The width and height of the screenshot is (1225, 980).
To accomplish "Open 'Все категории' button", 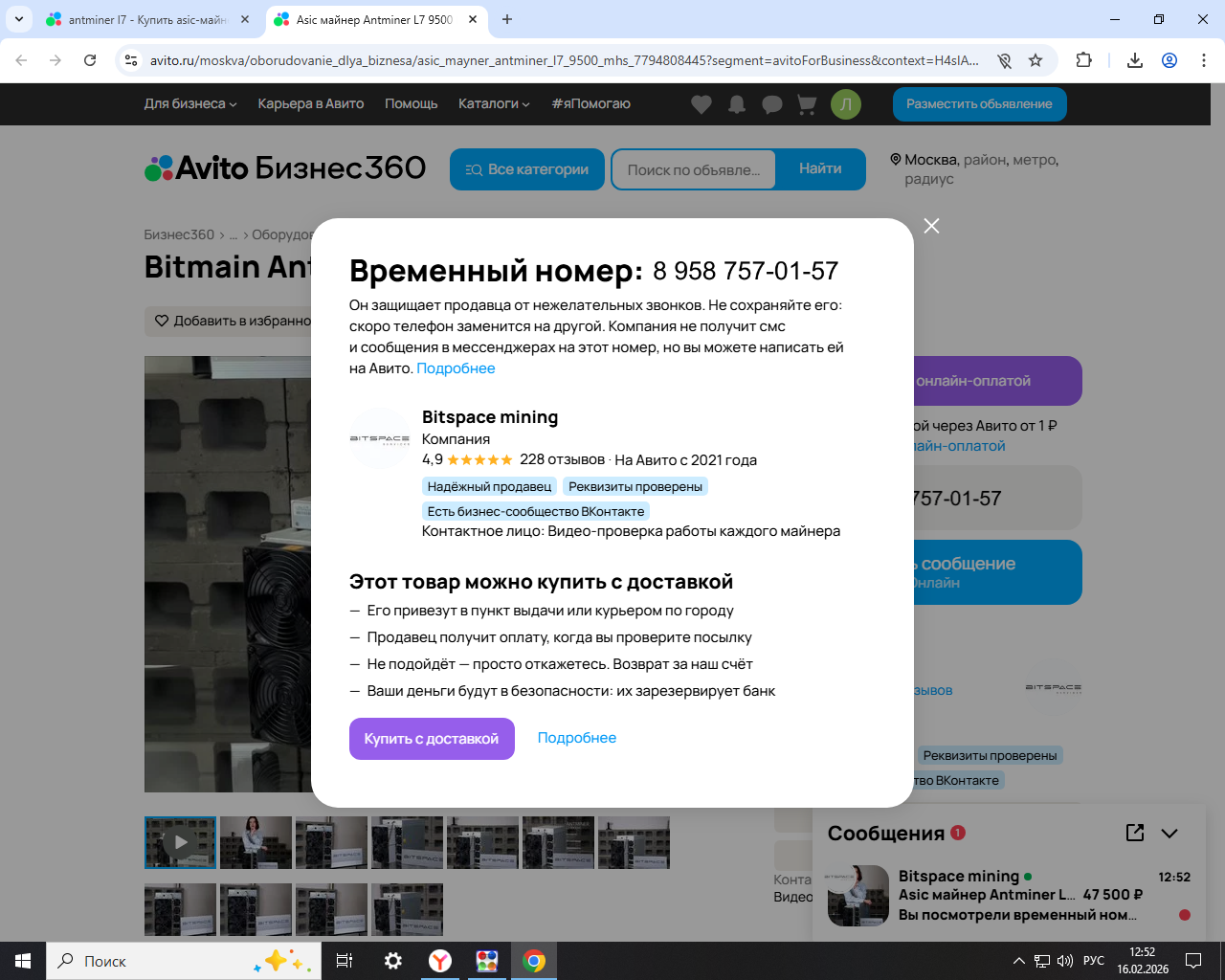I will tap(527, 169).
